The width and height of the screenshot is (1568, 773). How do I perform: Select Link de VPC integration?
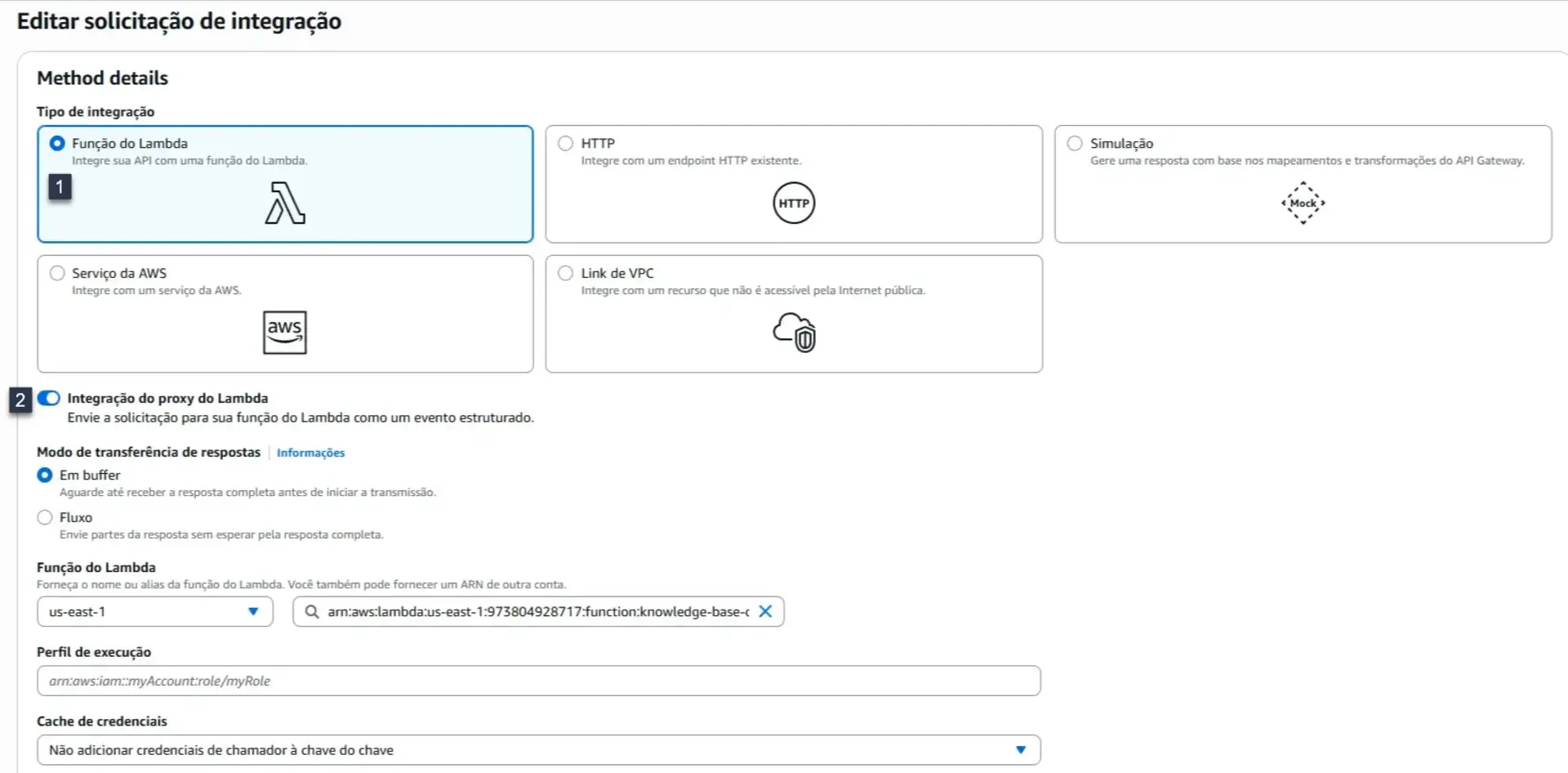click(x=565, y=273)
